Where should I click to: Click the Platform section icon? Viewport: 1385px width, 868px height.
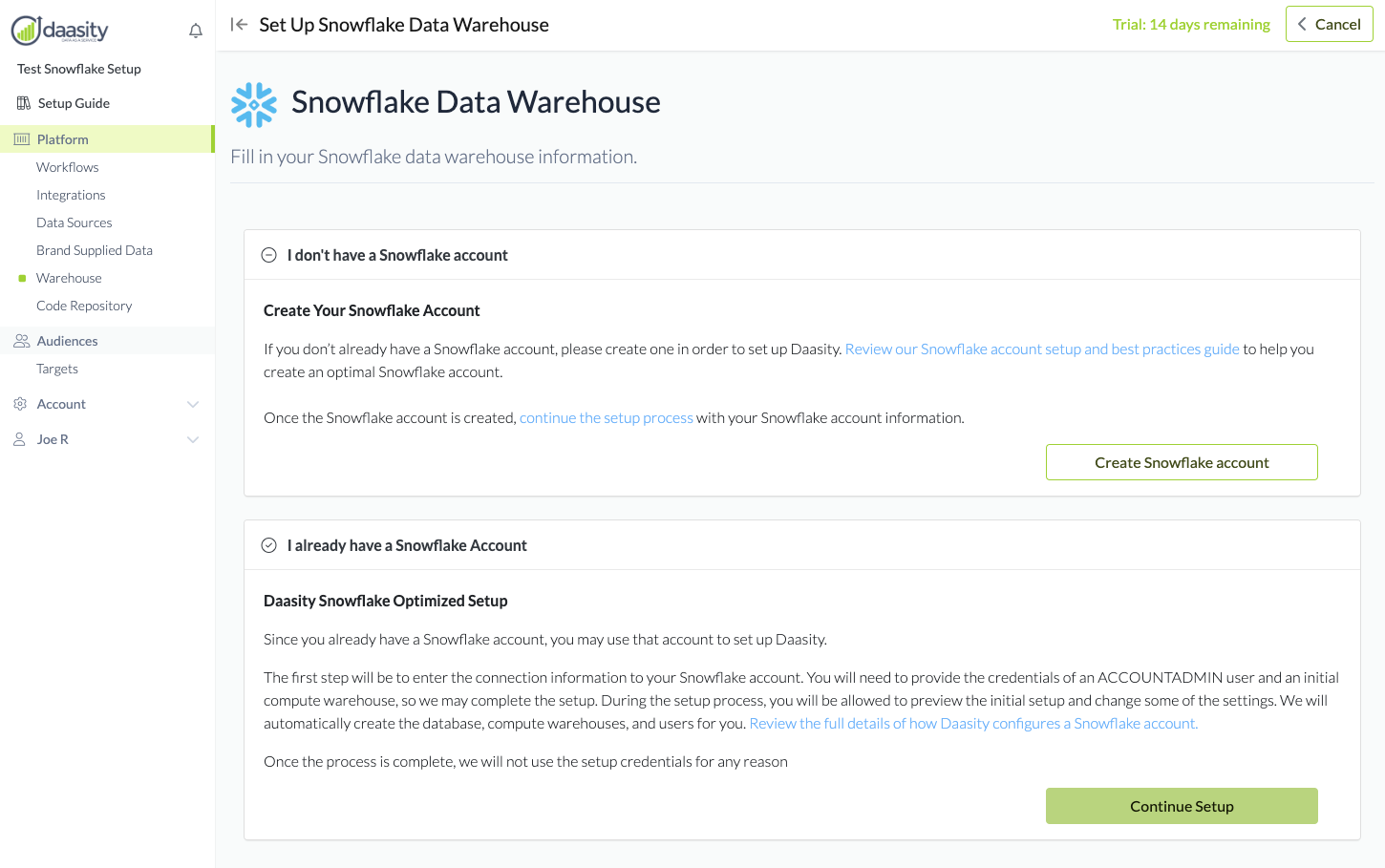point(22,139)
